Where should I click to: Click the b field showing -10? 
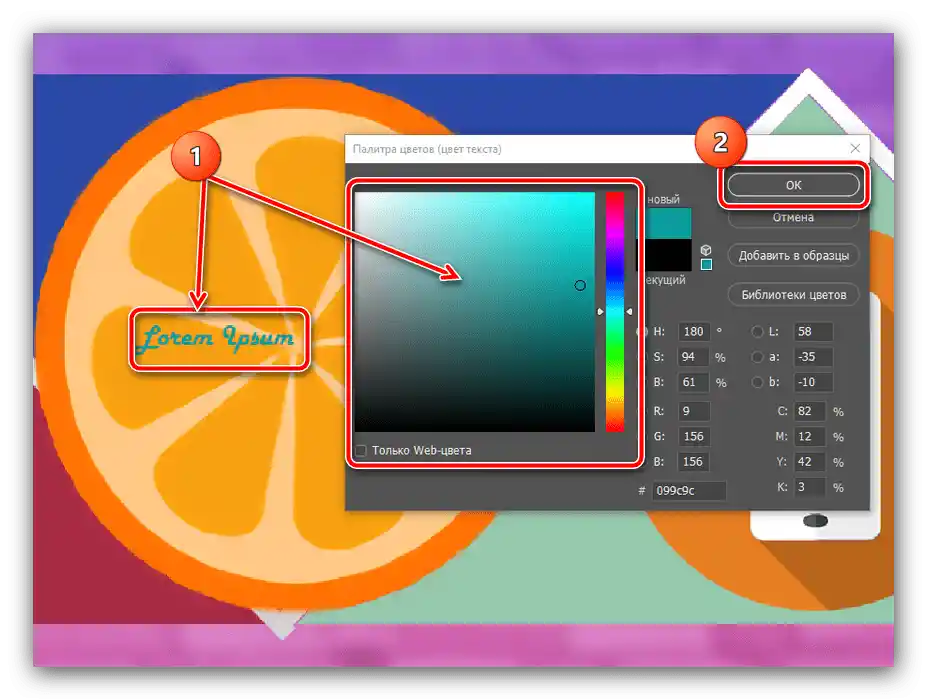[813, 383]
